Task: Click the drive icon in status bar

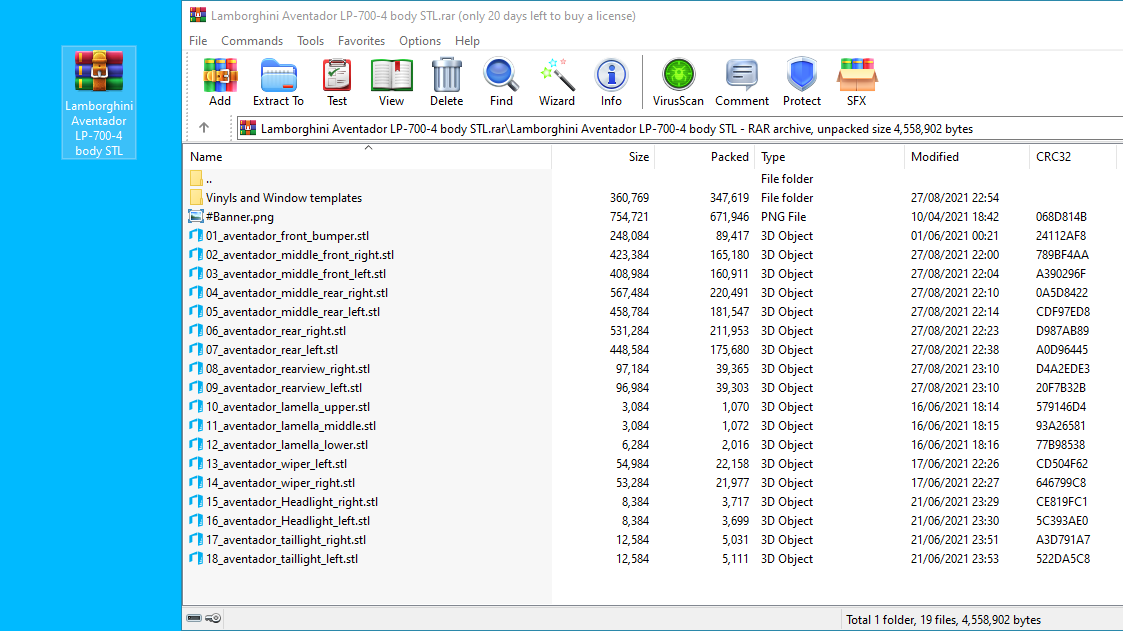Action: point(194,617)
